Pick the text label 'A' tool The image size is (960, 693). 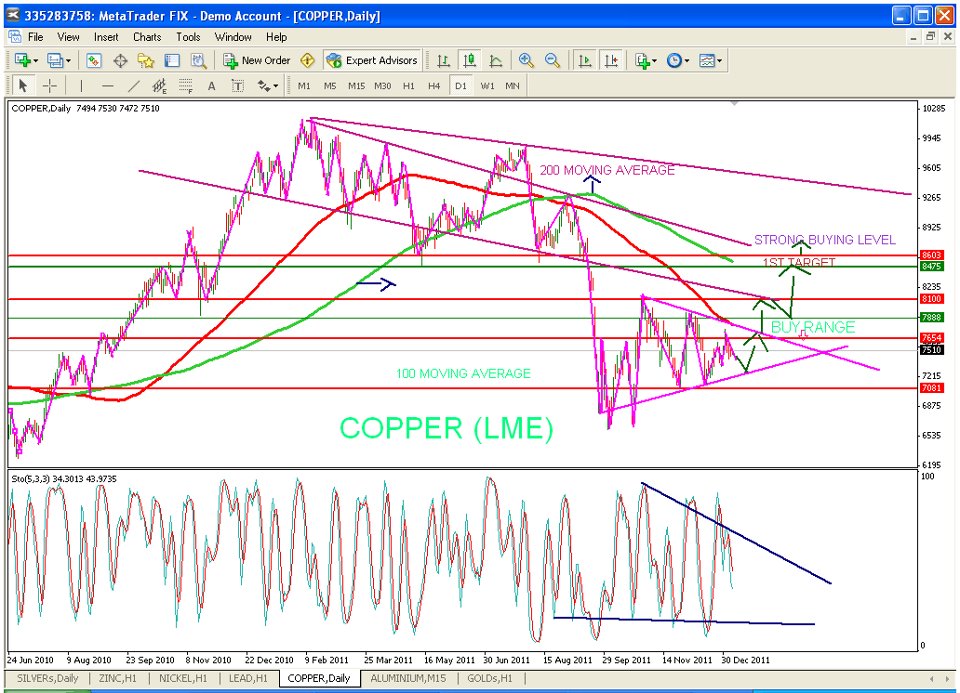212,86
